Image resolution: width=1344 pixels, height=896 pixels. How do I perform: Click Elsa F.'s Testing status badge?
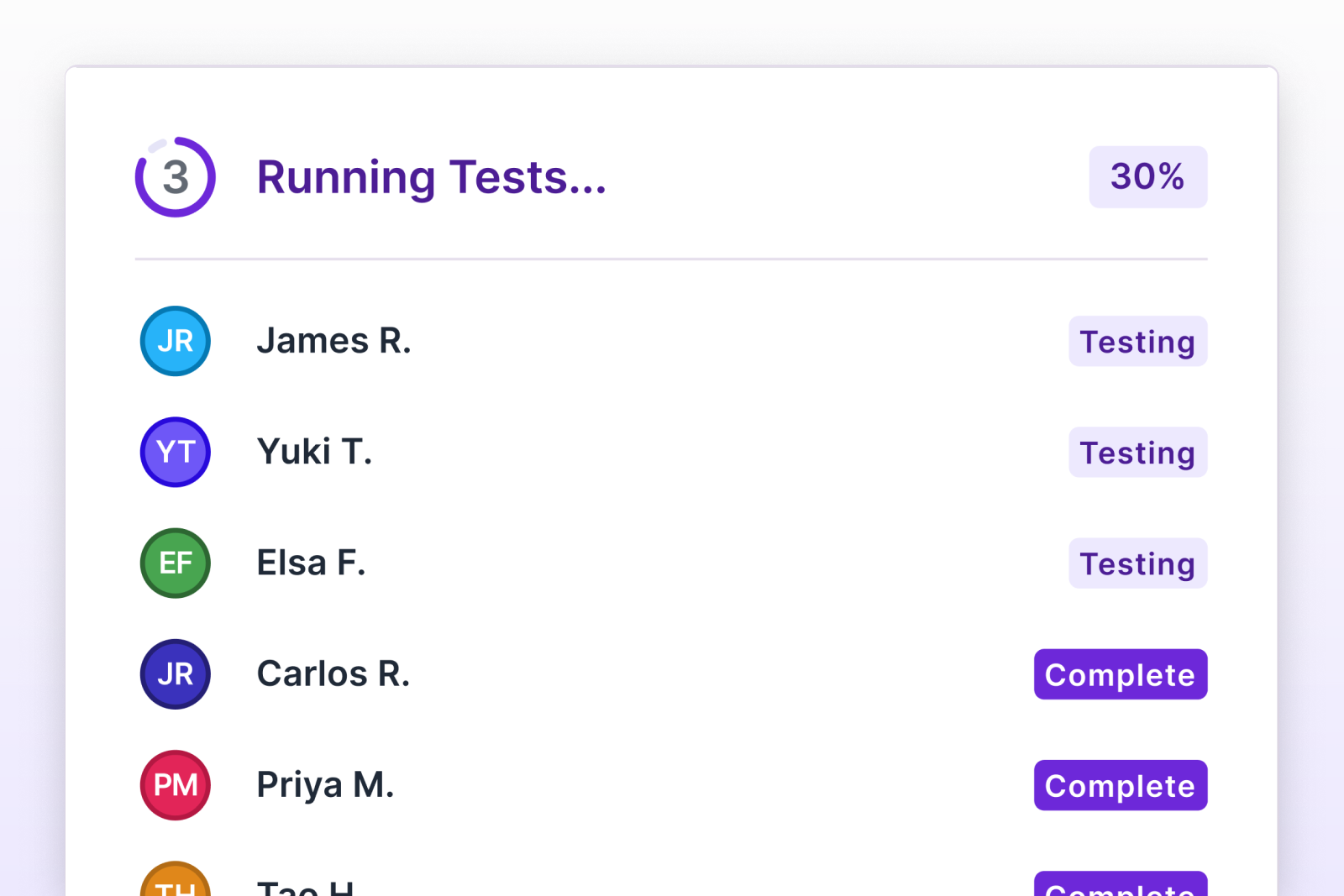tap(1137, 563)
